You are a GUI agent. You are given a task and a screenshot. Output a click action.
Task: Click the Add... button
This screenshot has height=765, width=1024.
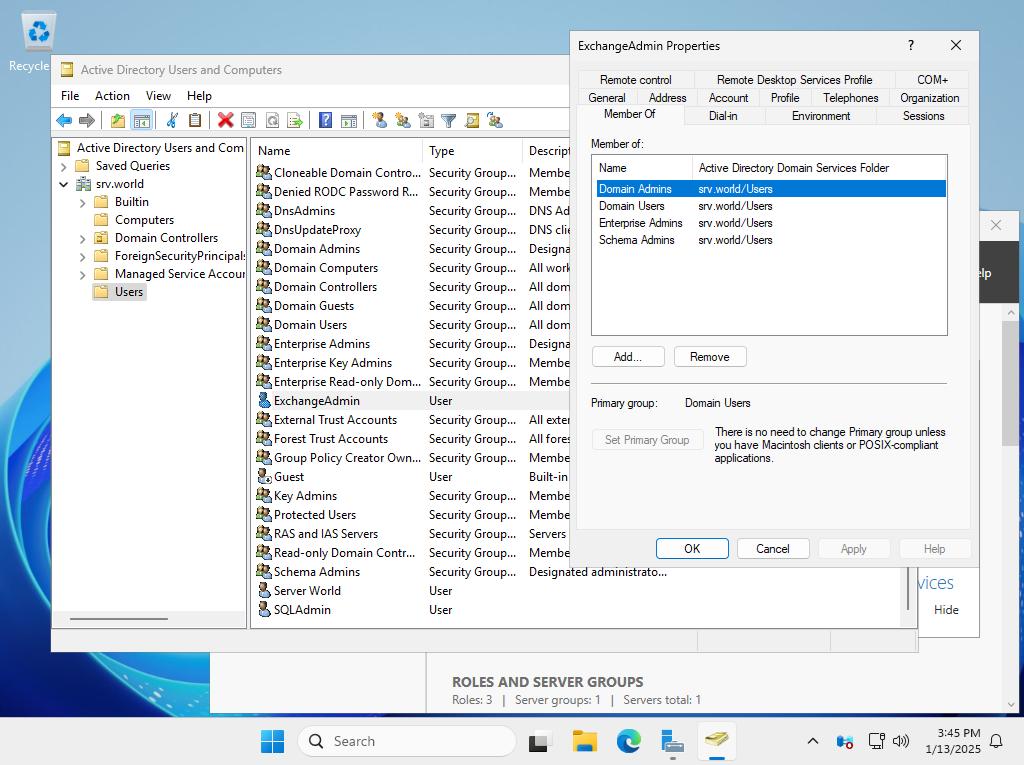[x=628, y=357]
